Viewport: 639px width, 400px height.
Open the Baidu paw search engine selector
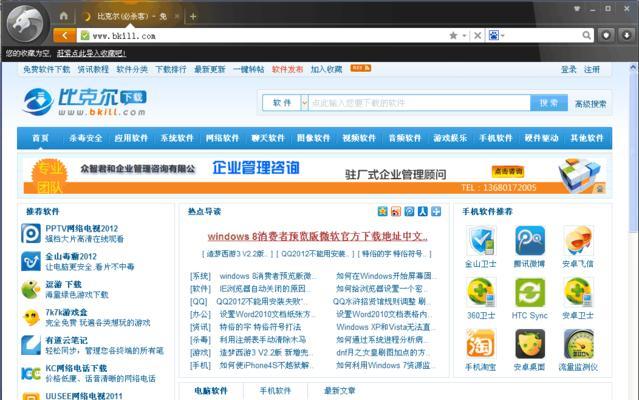496,36
